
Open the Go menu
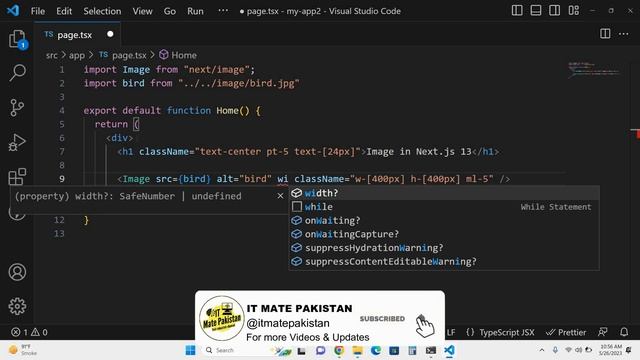[170, 11]
